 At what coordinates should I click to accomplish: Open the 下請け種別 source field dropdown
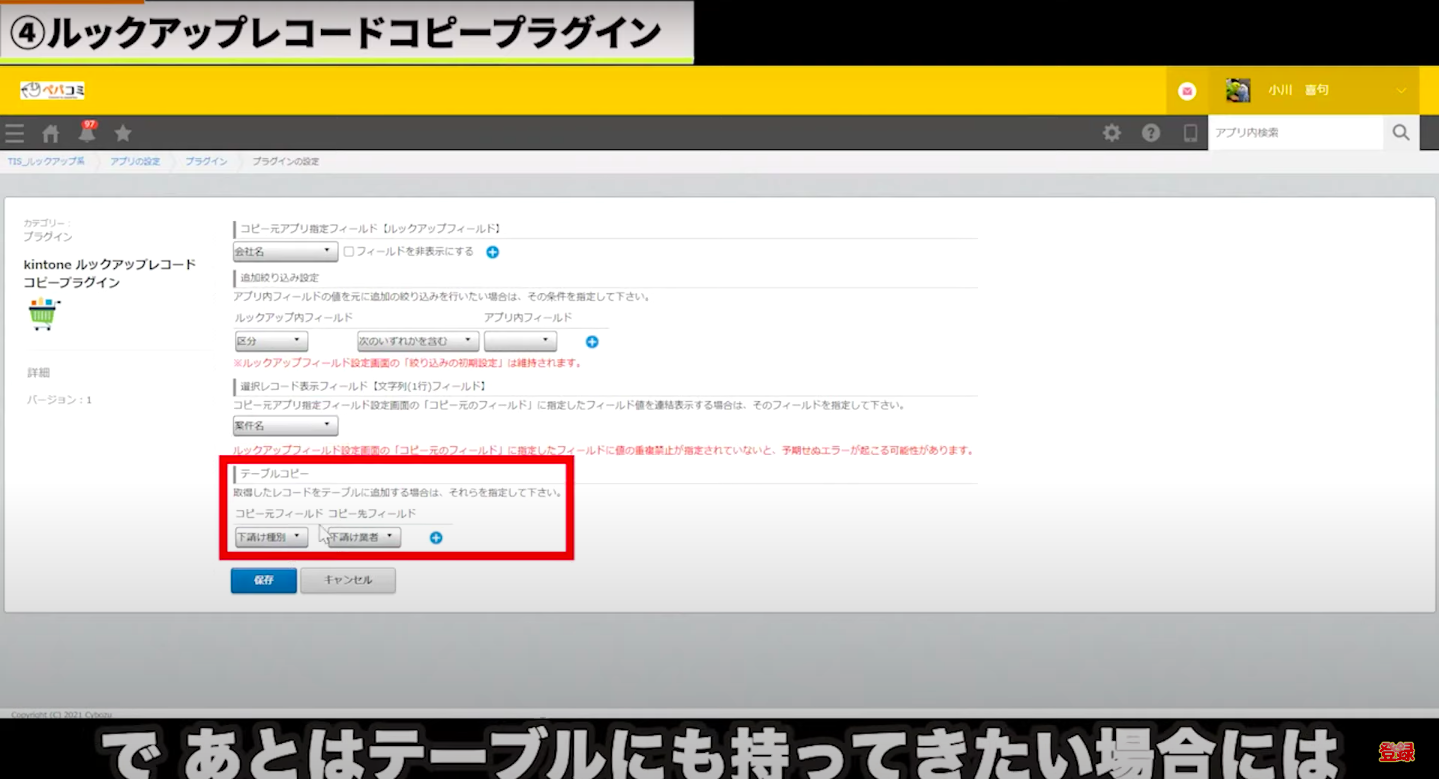[x=270, y=538]
